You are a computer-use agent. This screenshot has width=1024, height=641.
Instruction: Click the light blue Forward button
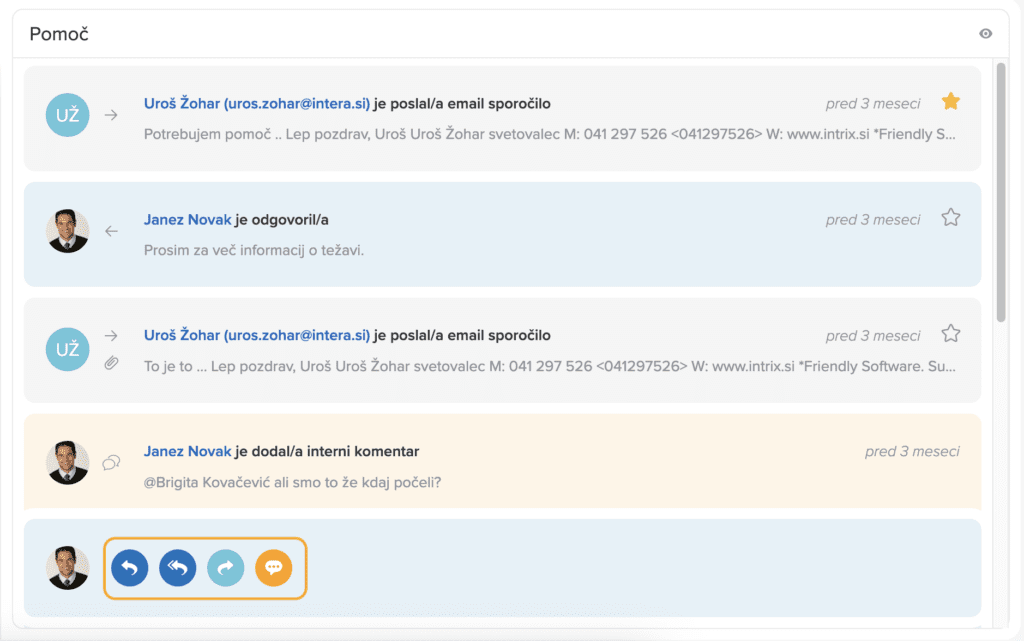(225, 568)
